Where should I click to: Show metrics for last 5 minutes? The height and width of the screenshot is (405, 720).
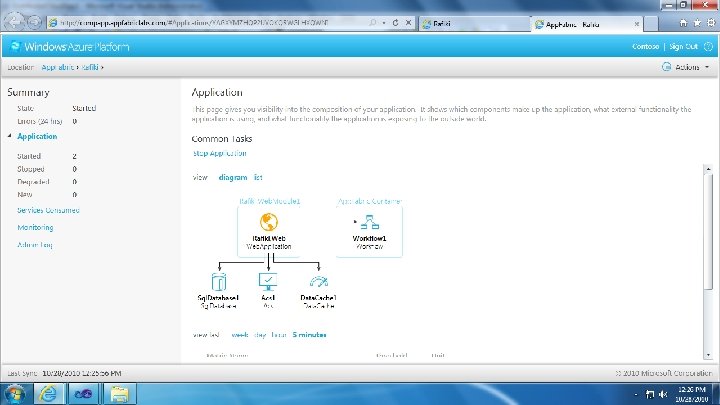[309, 335]
